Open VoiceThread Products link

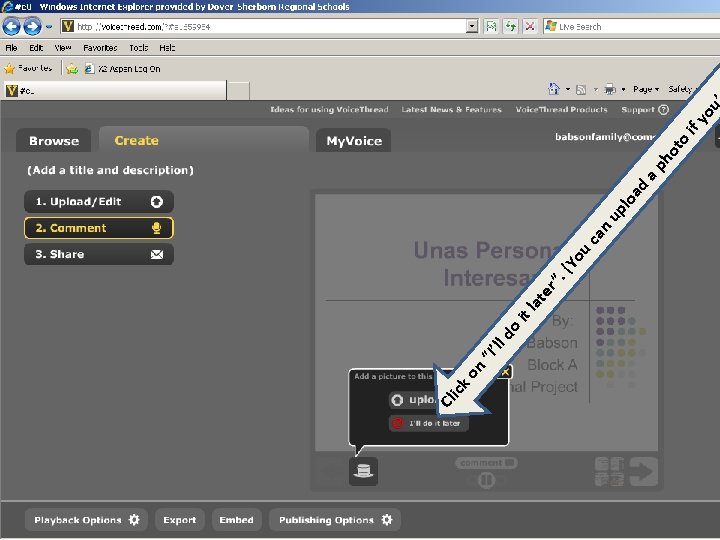[x=561, y=109]
